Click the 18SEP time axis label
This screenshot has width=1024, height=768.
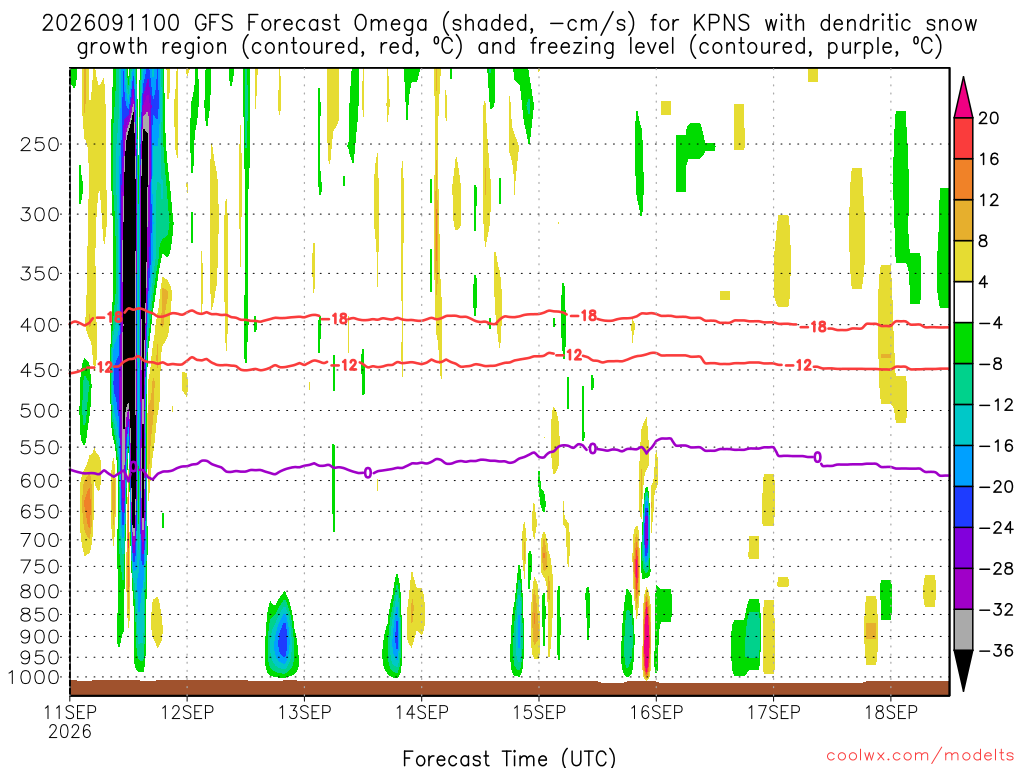click(x=891, y=712)
